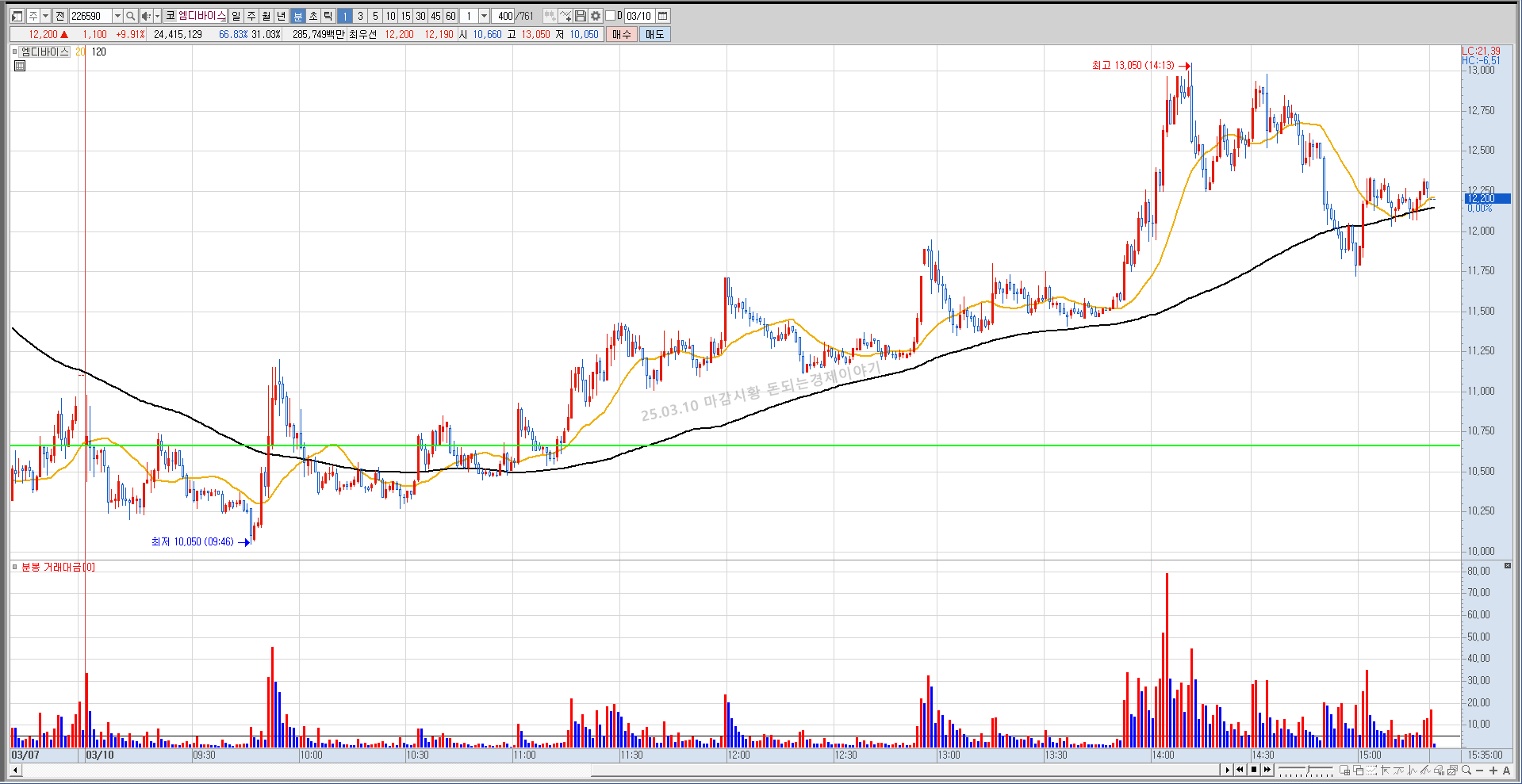Click the bar count field showing 400
The height and width of the screenshot is (784, 1522).
[502, 16]
